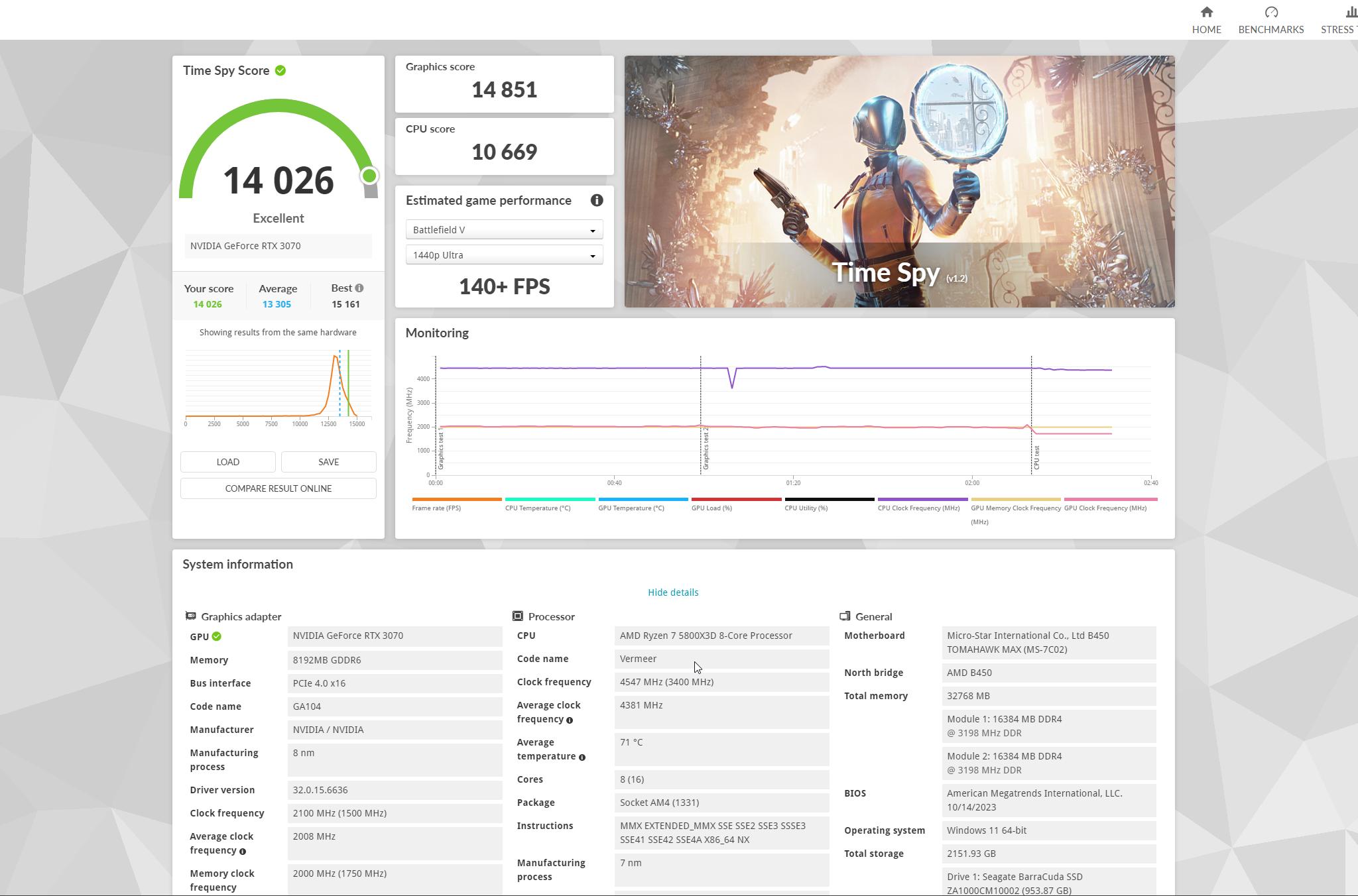Click the LOAD button

[x=228, y=462]
